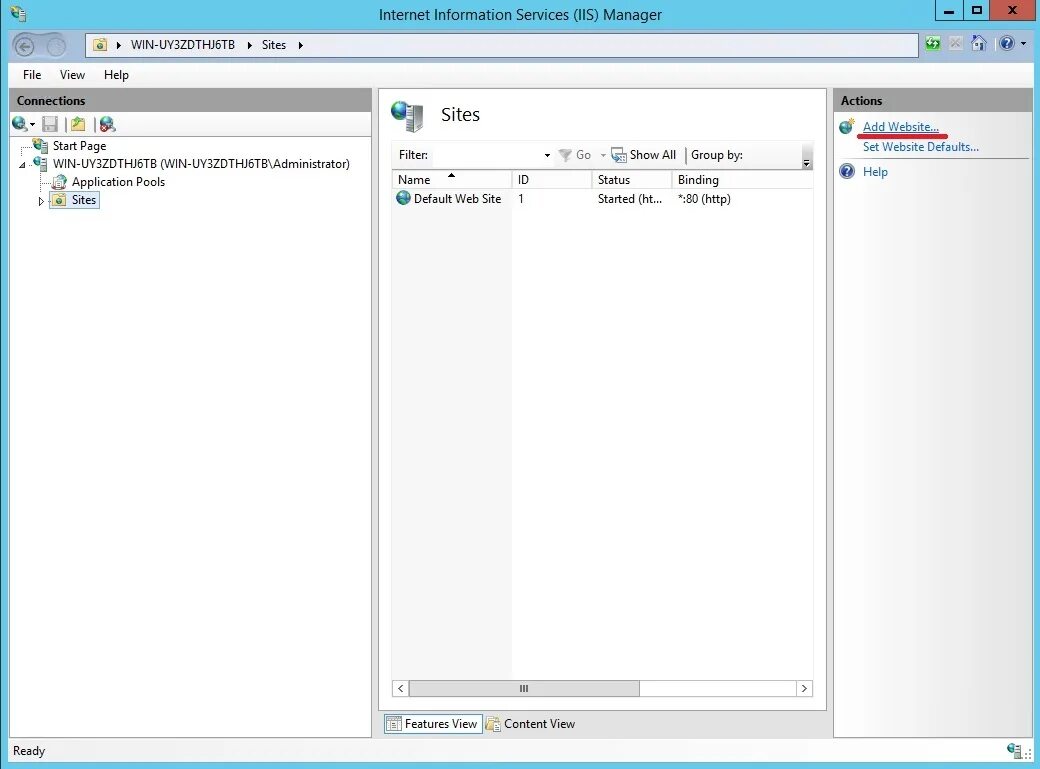The width and height of the screenshot is (1040, 769).
Task: Click the horizontal scrollbar thumb
Action: pyautogui.click(x=524, y=689)
